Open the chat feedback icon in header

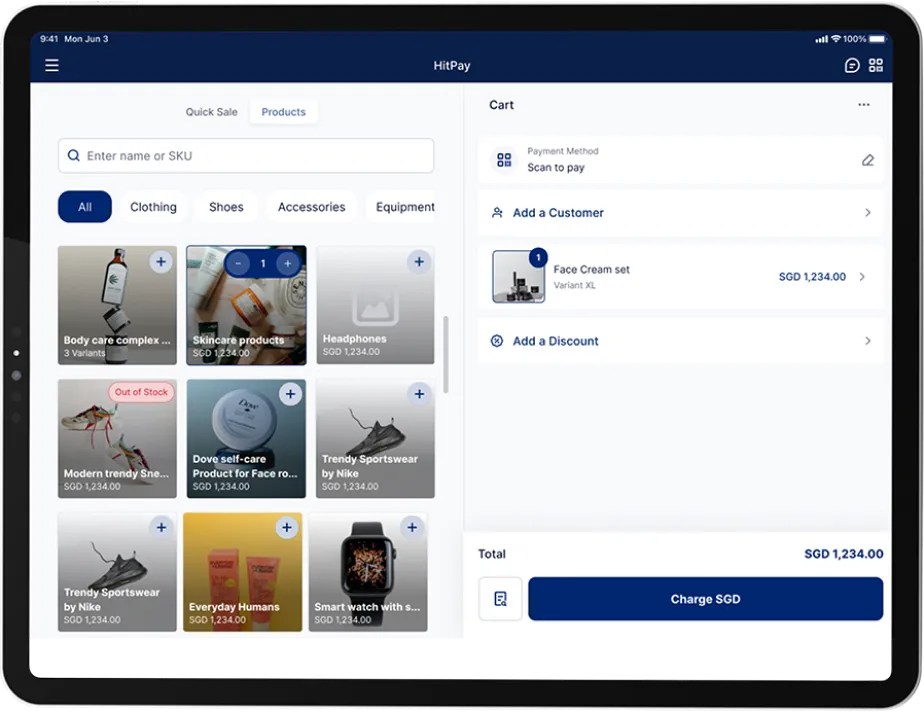851,65
